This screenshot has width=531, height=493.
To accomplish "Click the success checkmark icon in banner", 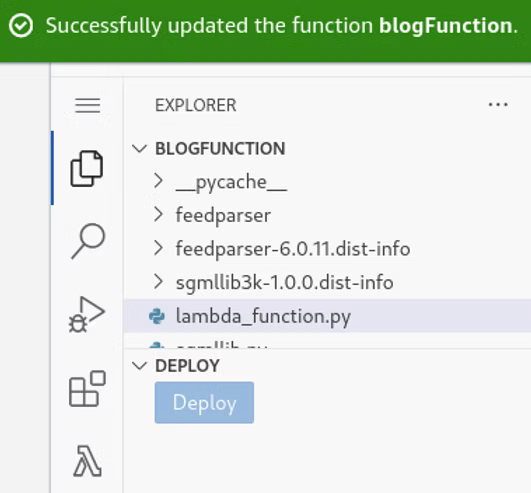I will (x=21, y=26).
